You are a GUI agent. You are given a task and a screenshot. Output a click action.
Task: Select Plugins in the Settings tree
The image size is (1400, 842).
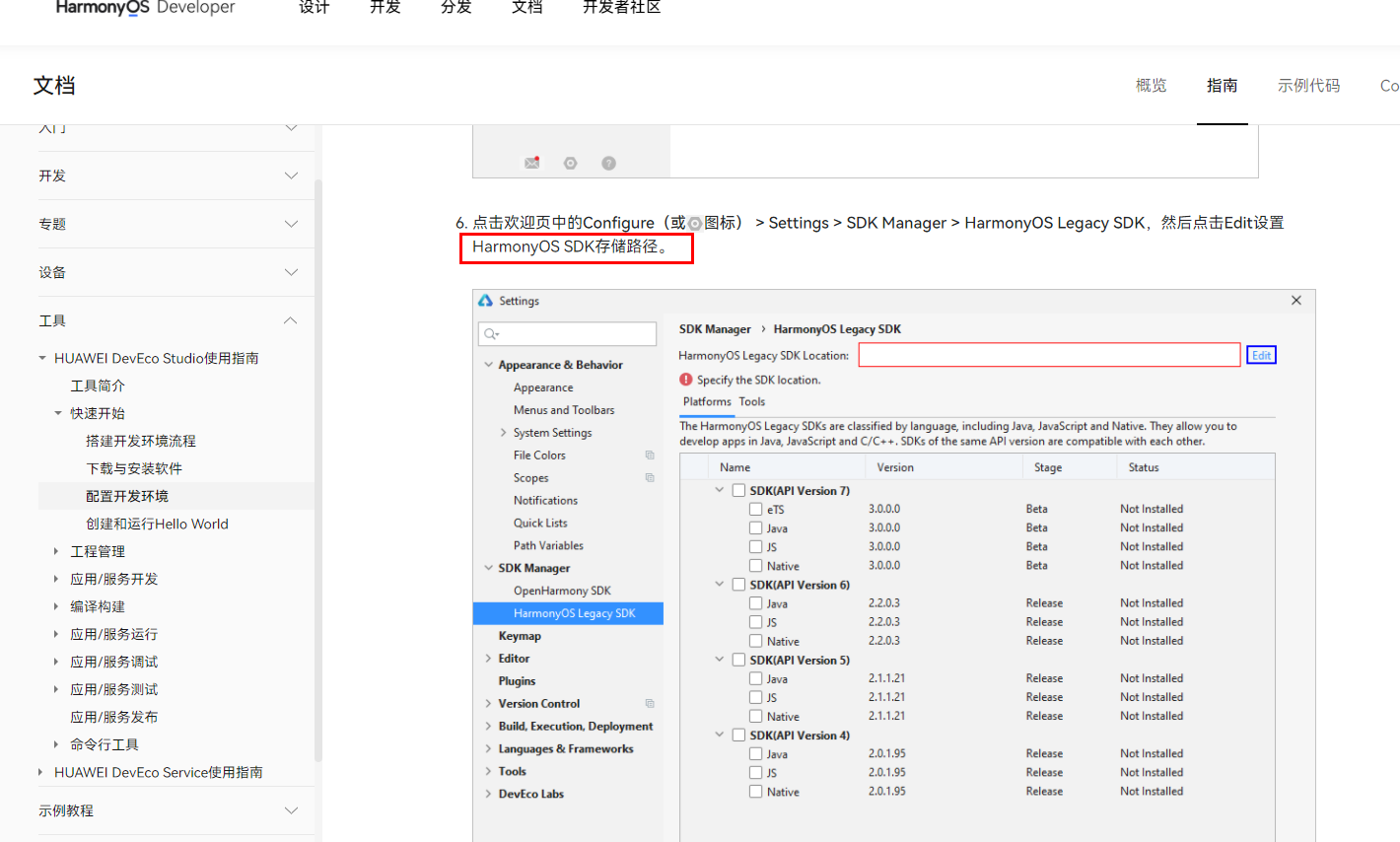(517, 681)
